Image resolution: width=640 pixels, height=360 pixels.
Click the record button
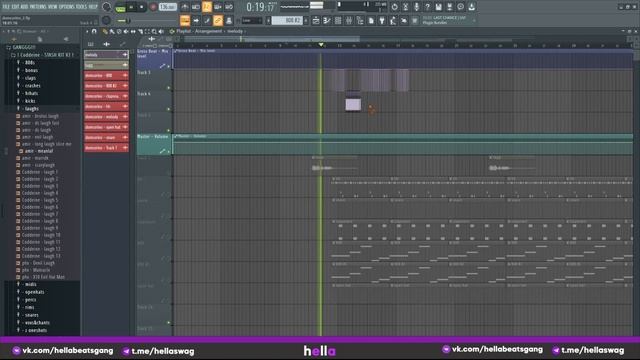[x=153, y=7]
